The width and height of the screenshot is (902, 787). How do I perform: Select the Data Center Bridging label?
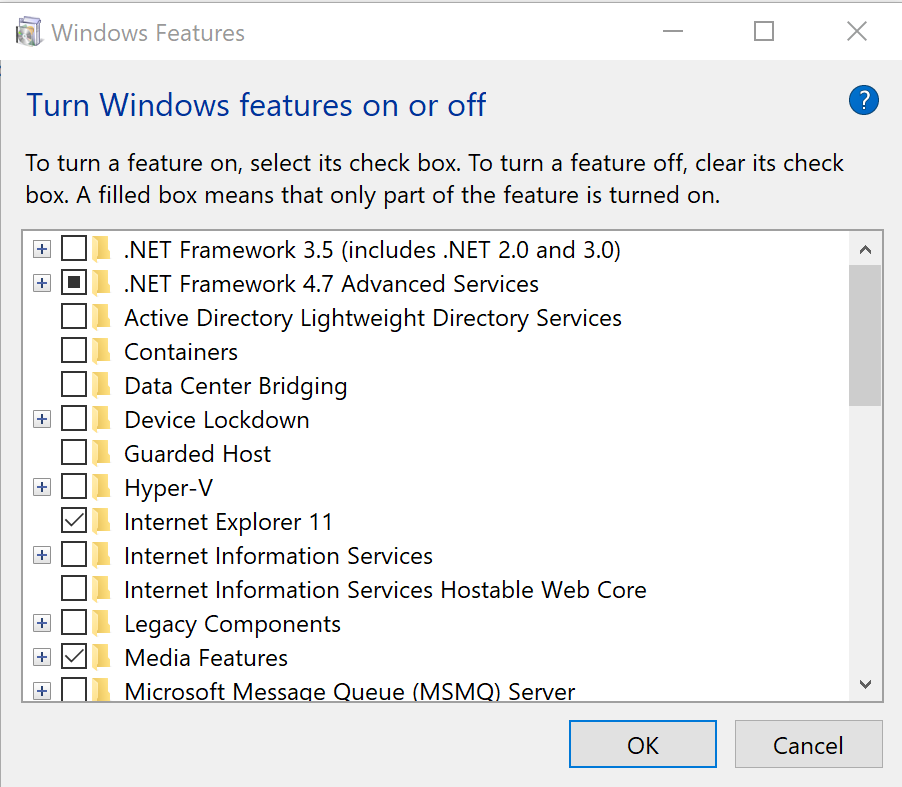click(x=235, y=386)
